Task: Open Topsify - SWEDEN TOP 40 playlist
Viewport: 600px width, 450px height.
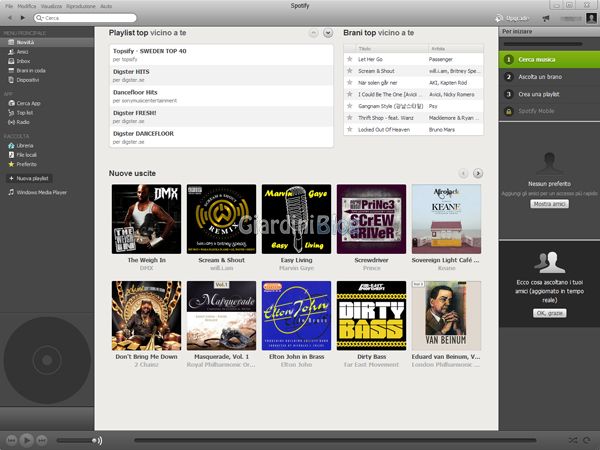Action: 221,55
